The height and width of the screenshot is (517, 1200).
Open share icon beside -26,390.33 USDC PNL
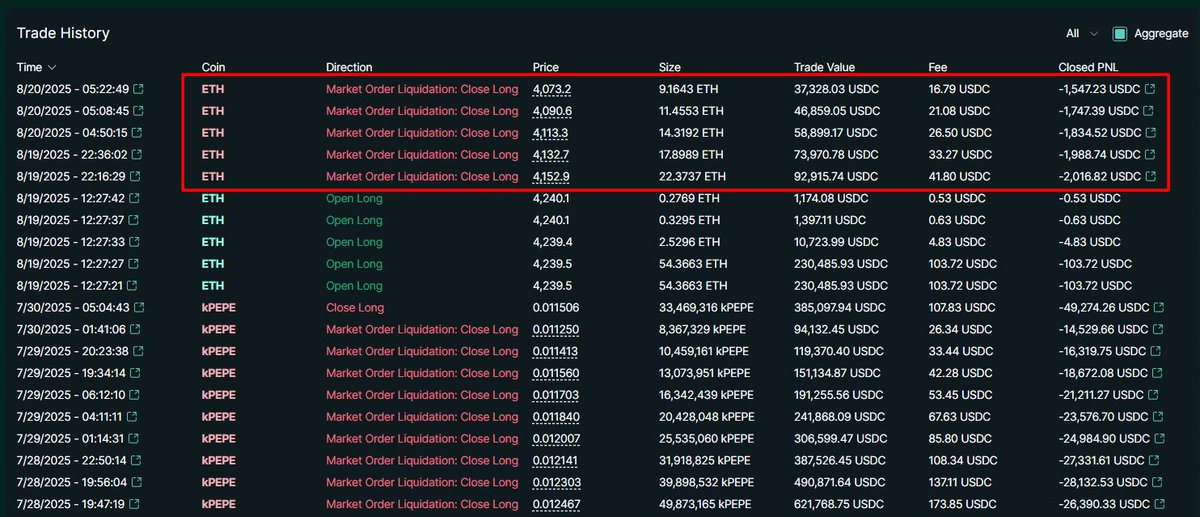(x=1156, y=504)
